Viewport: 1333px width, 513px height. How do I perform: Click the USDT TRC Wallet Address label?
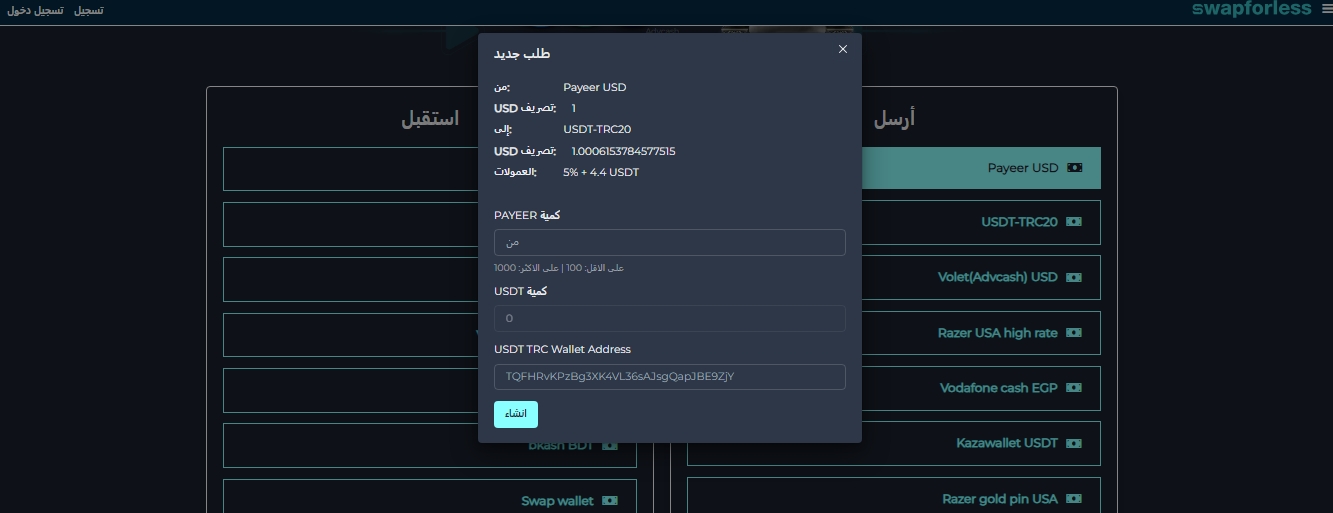pyautogui.click(x=562, y=350)
